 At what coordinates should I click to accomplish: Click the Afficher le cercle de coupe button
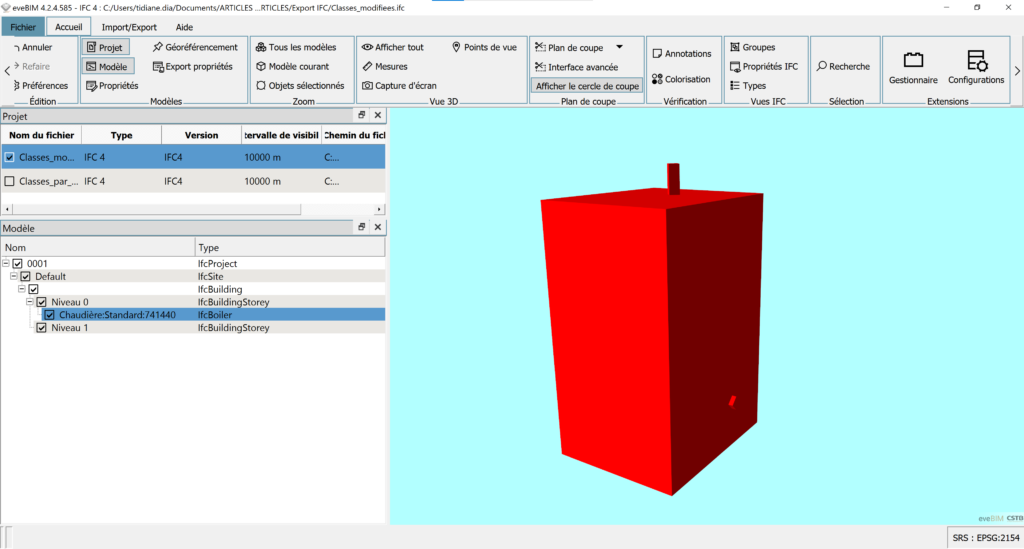coord(587,86)
